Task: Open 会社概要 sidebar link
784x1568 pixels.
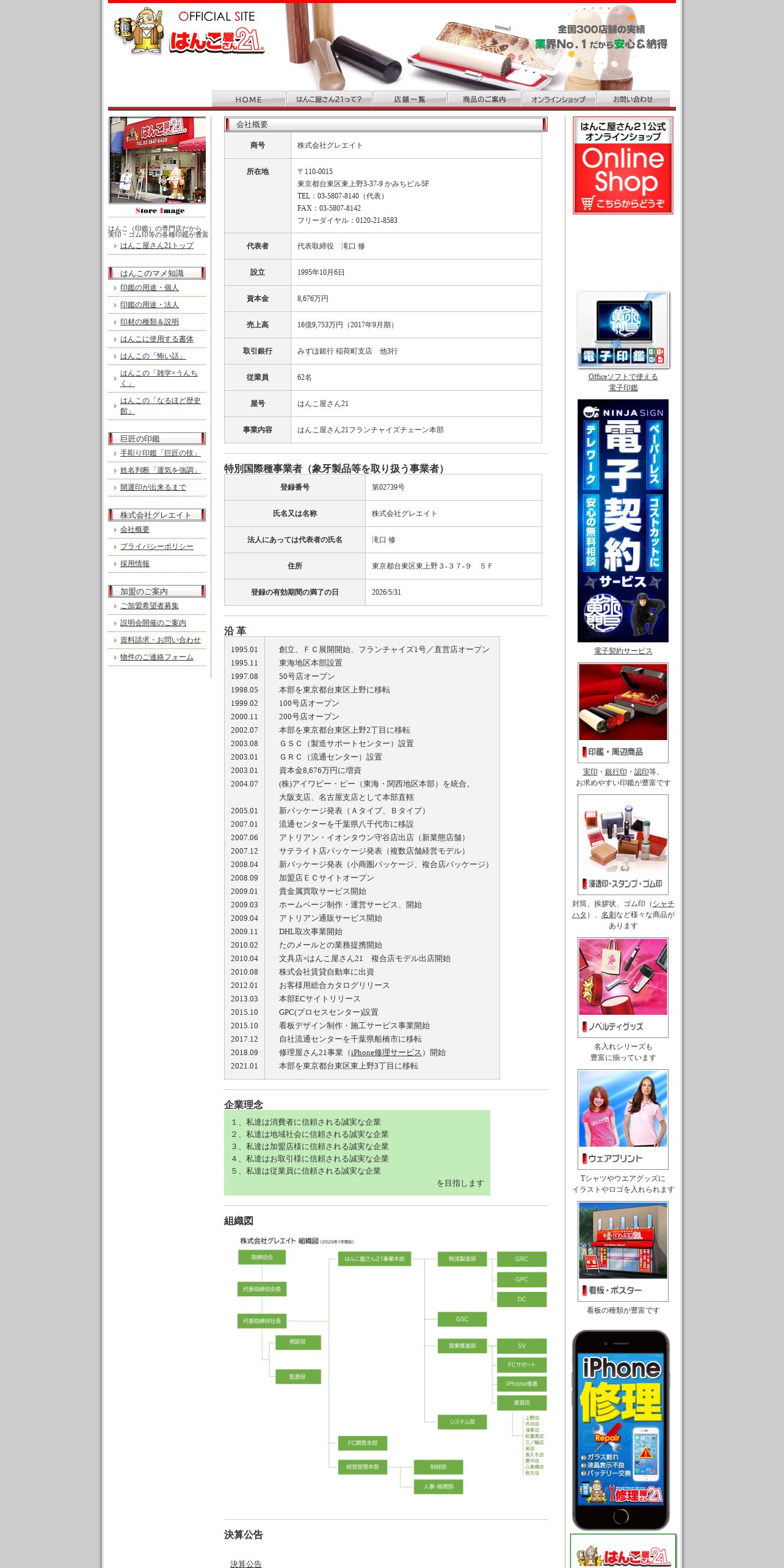Action: tap(135, 529)
